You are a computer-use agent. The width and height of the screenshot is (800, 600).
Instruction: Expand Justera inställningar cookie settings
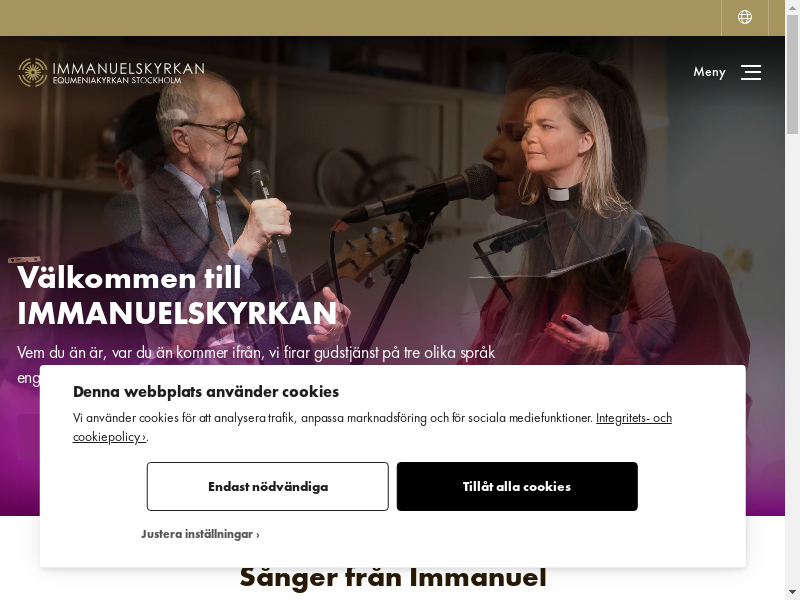200,534
